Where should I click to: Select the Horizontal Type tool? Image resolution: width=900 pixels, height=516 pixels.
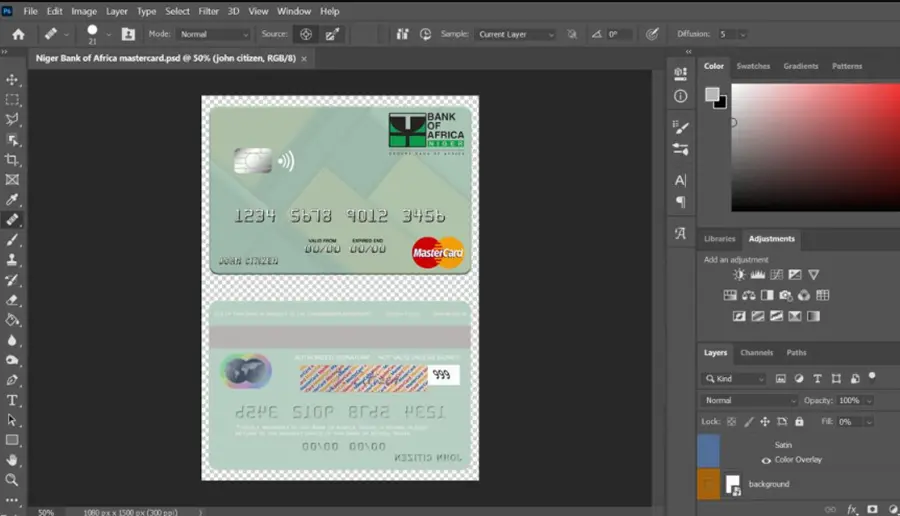12,400
